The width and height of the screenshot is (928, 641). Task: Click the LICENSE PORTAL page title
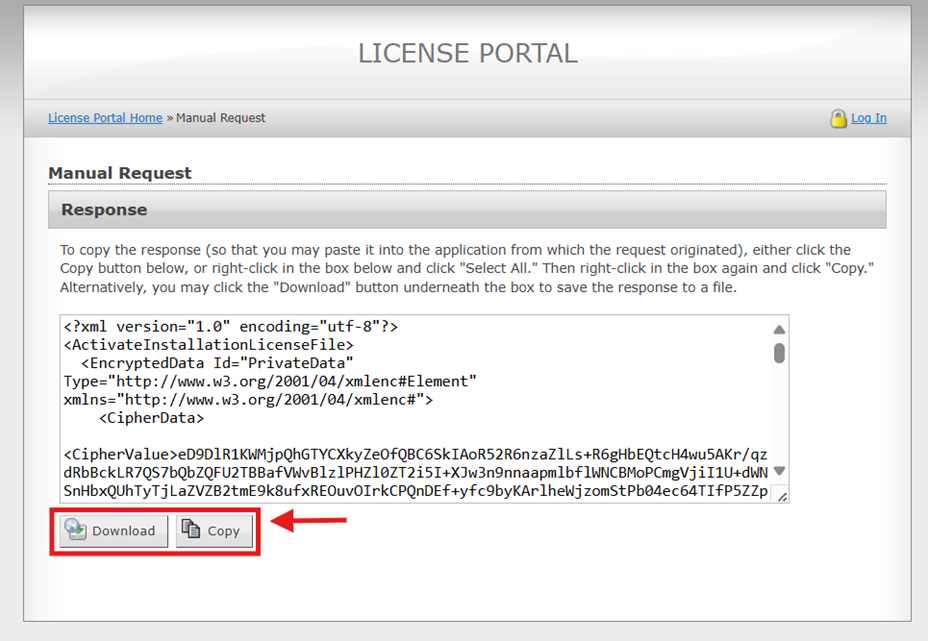click(467, 53)
